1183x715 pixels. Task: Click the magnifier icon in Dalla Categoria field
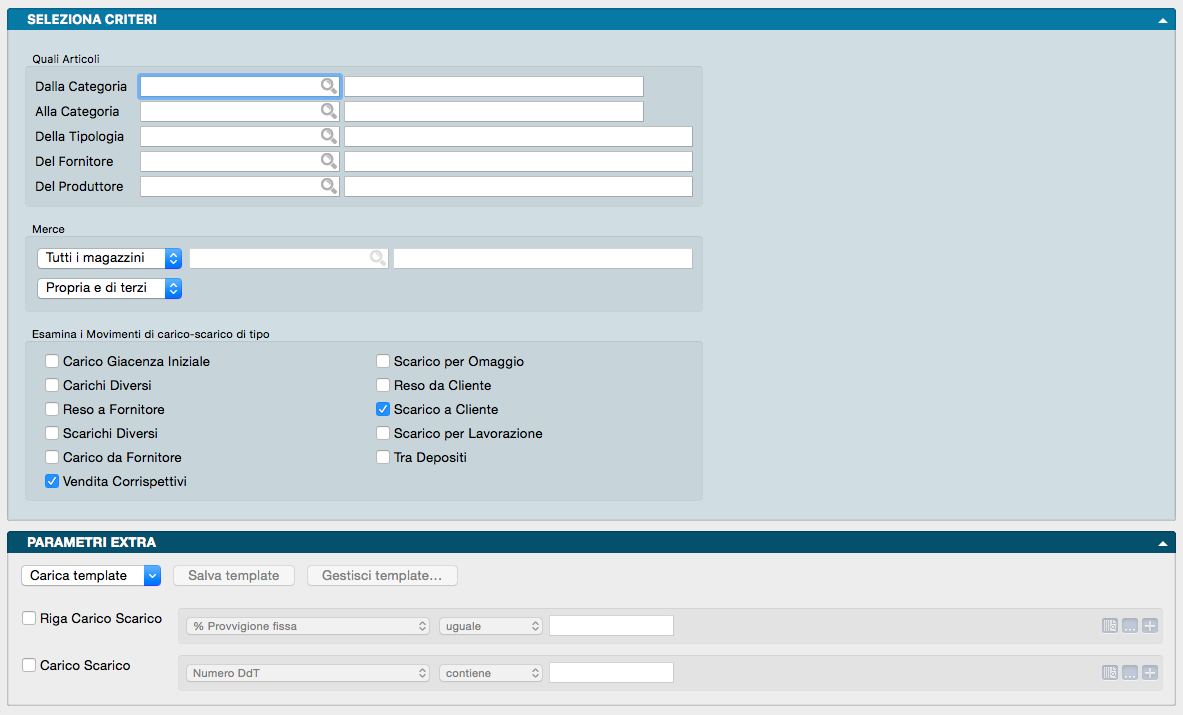(328, 87)
